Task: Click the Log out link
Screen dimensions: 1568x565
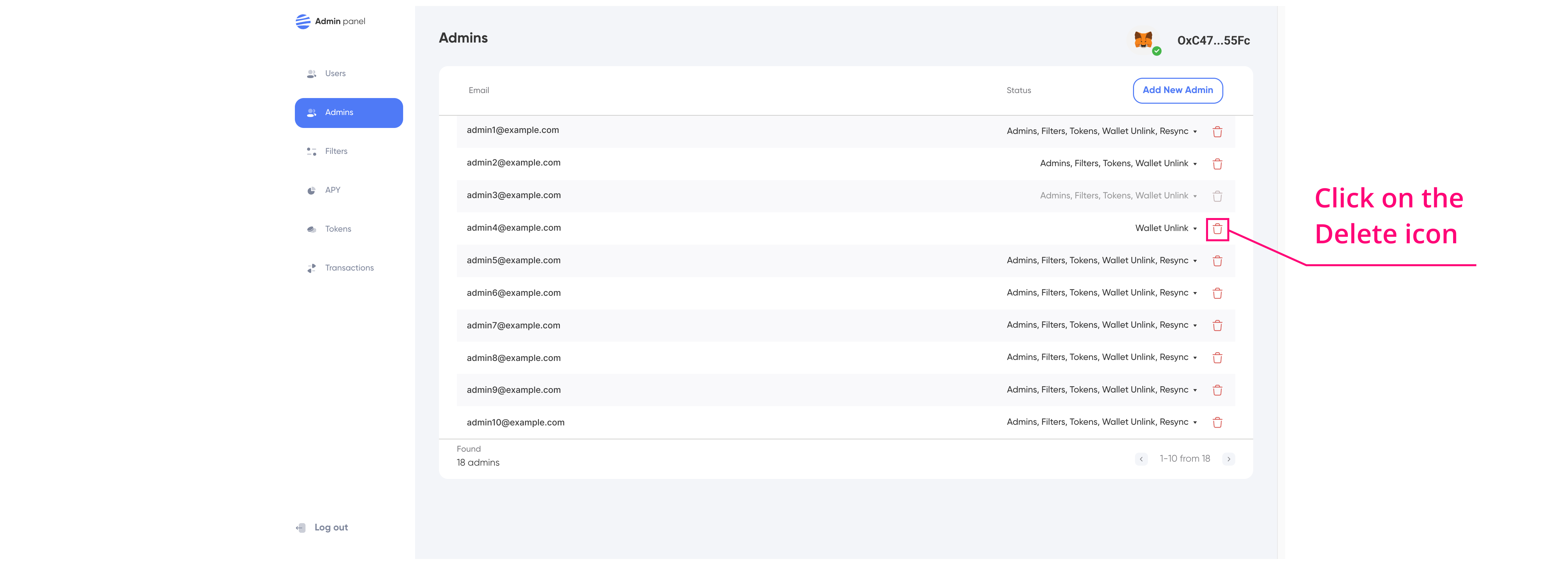Action: (x=330, y=528)
